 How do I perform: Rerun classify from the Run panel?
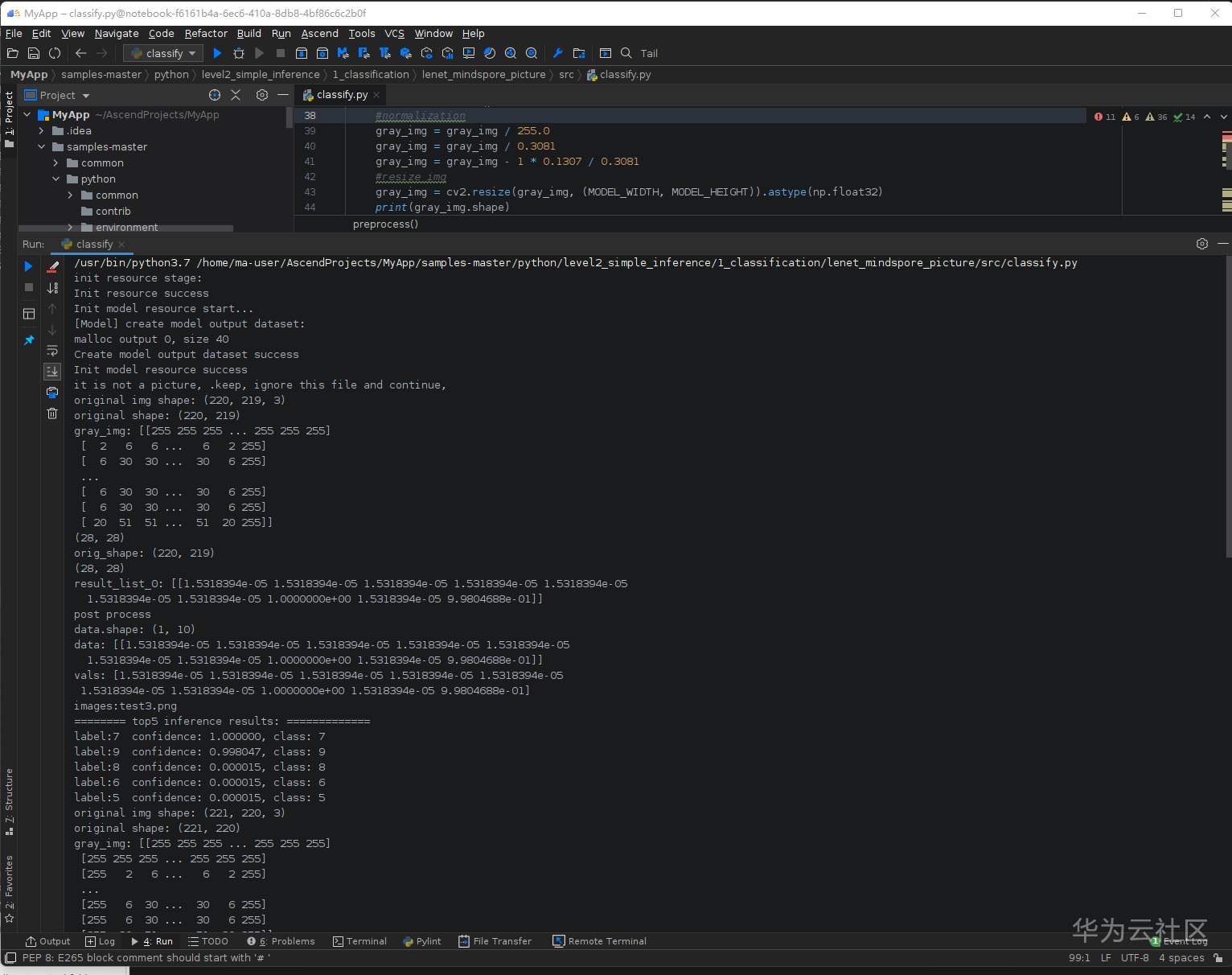tap(29, 266)
